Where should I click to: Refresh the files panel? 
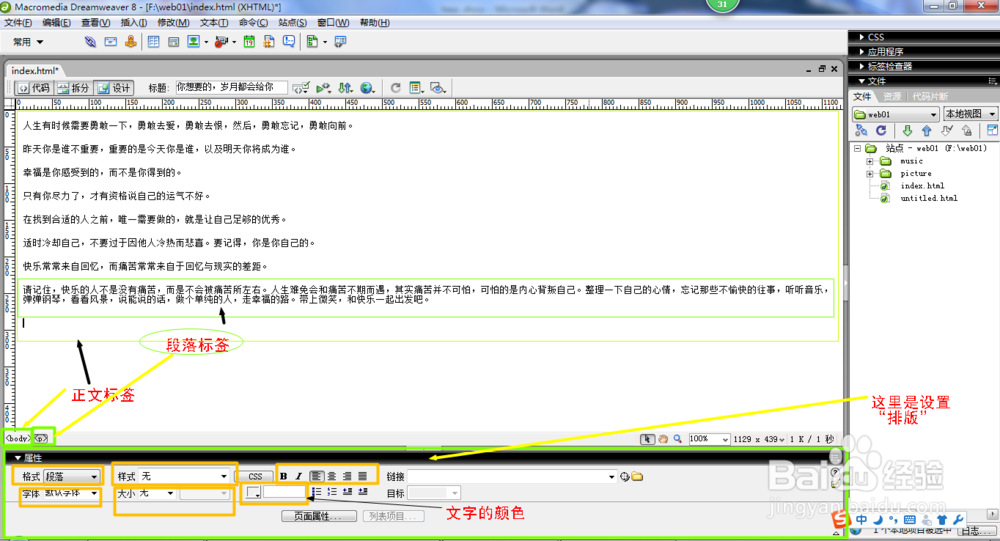pos(881,131)
